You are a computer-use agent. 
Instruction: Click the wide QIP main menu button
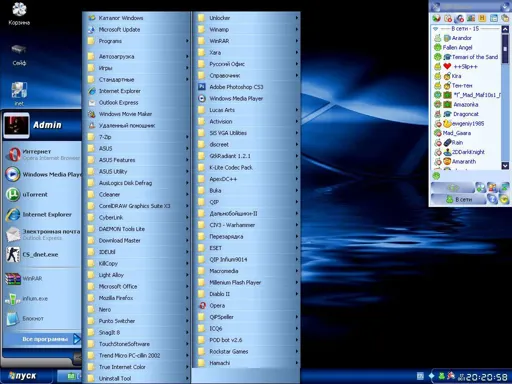click(x=453, y=188)
